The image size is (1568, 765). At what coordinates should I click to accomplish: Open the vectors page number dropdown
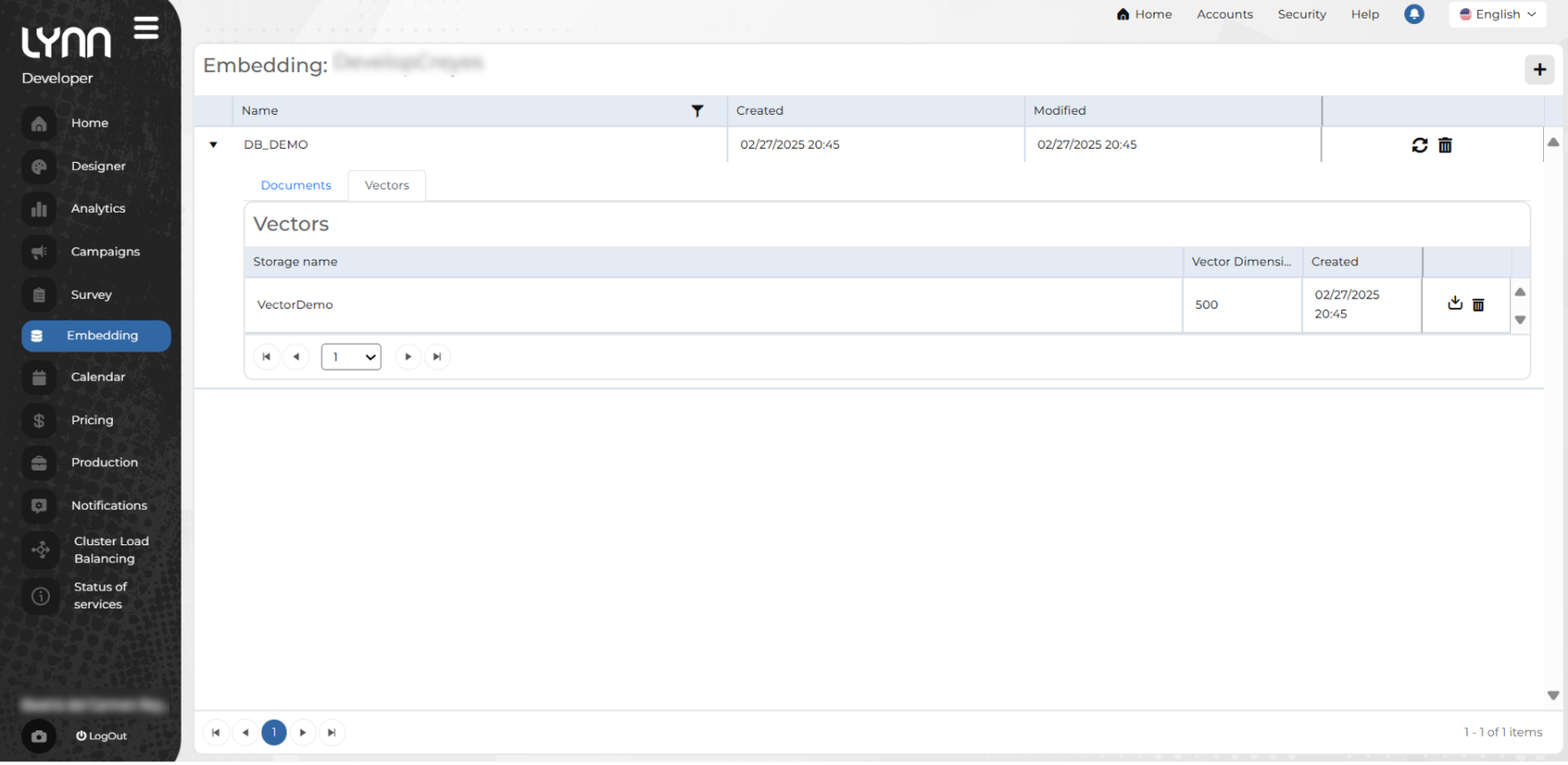click(351, 357)
